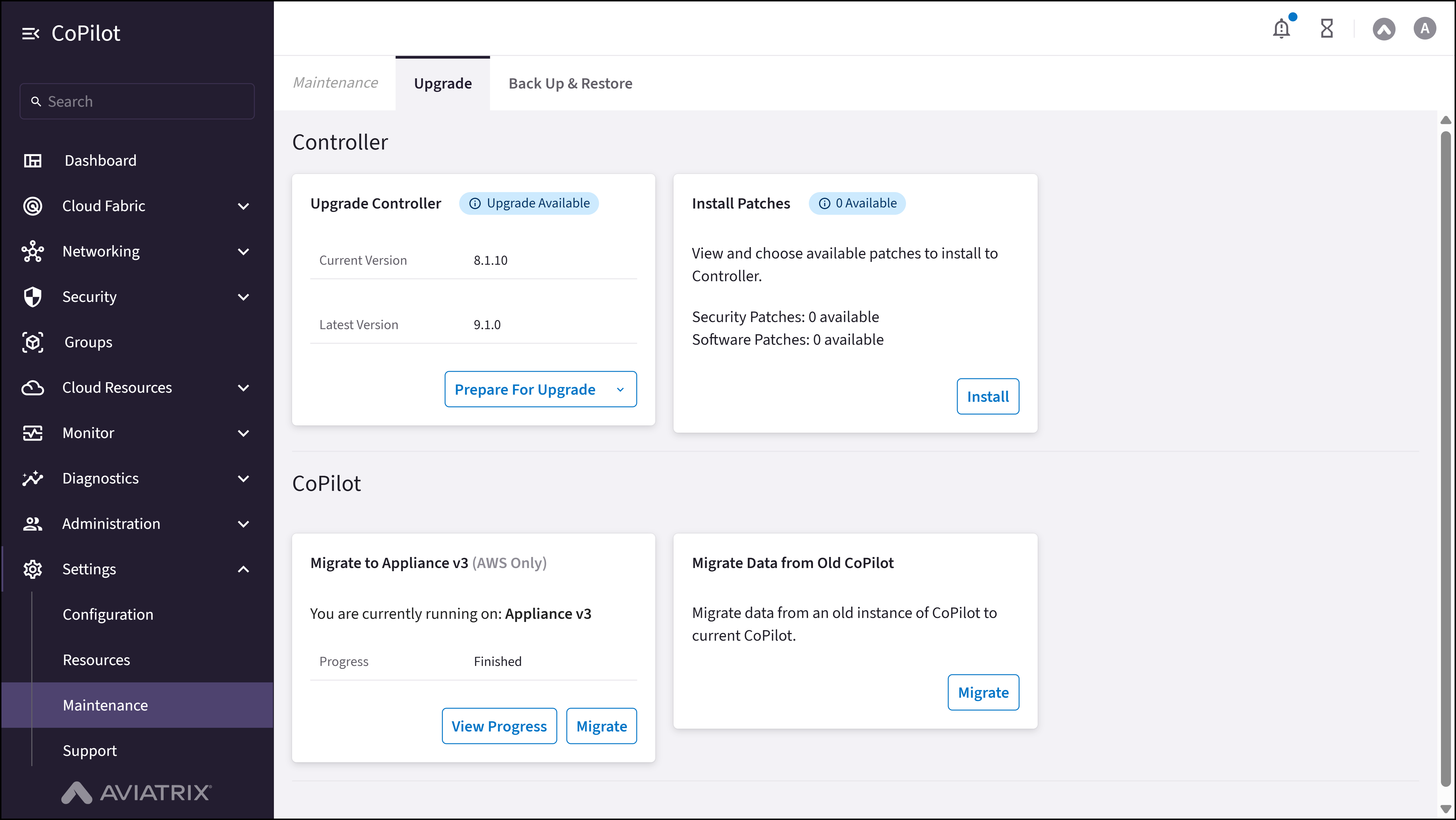
Task: Click the Upgrade Available info icon
Action: pos(475,203)
